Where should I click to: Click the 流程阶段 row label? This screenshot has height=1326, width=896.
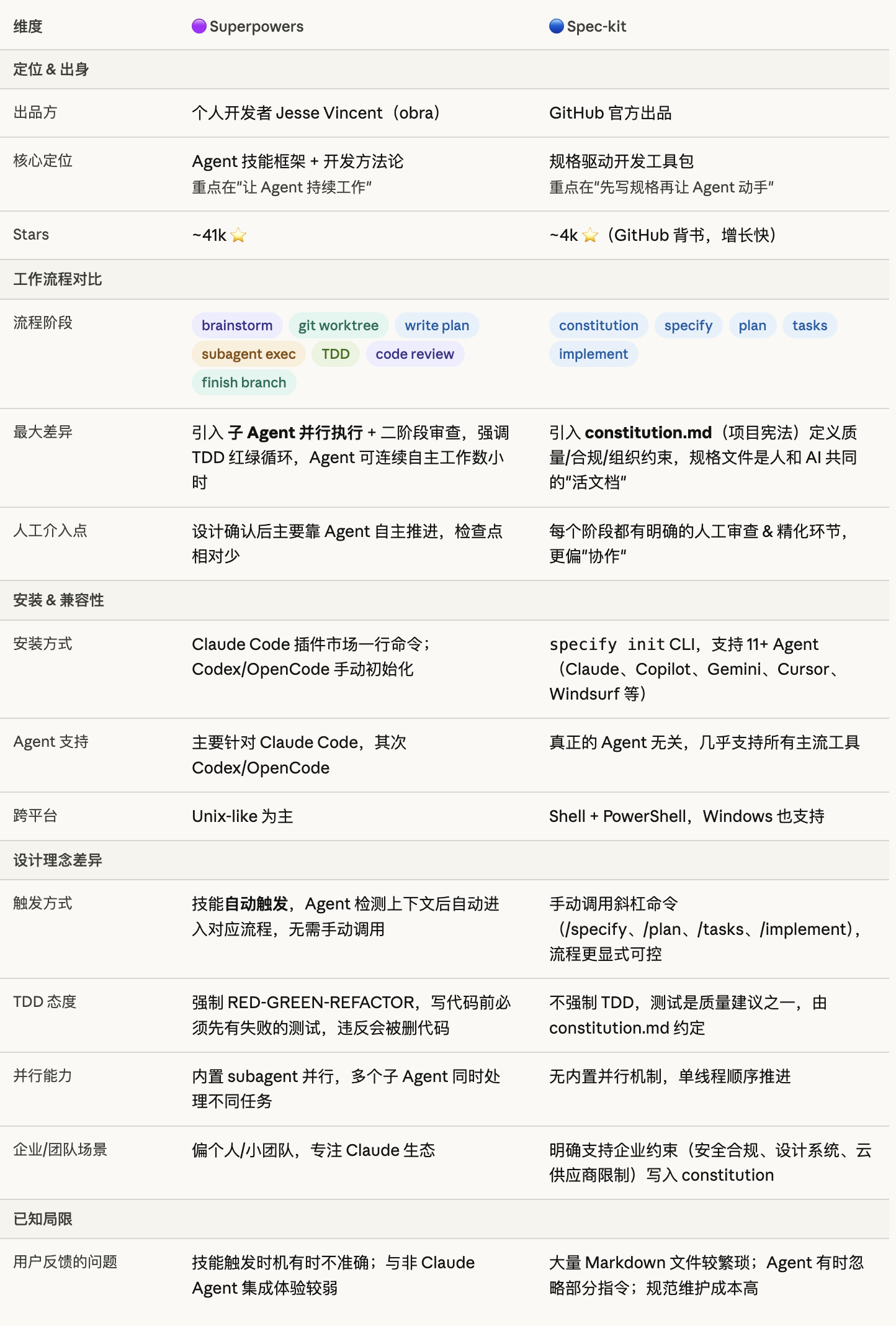[x=43, y=323]
